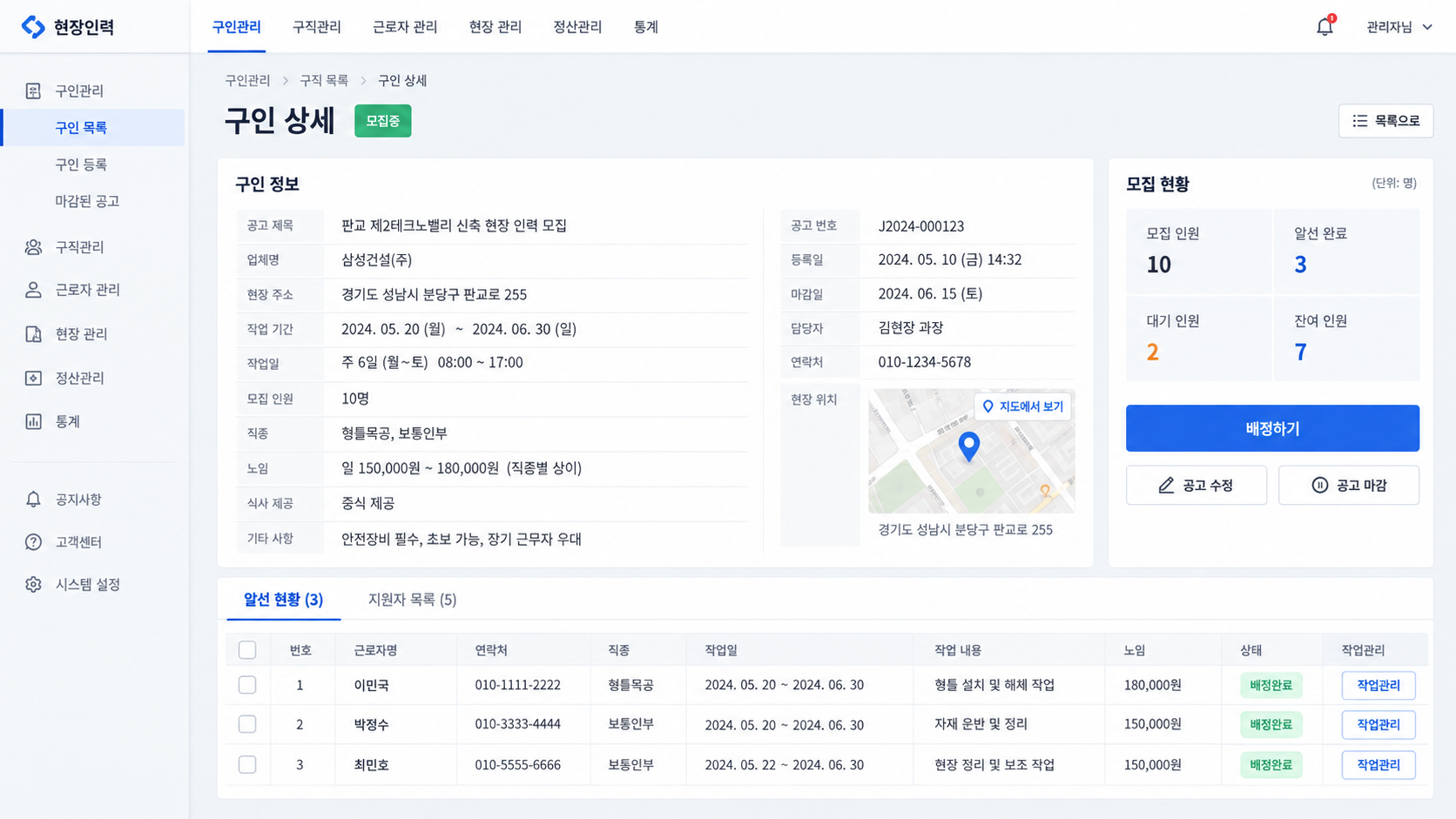This screenshot has width=1456, height=819.
Task: Open 구인관리 top navigation tab
Action: pyautogui.click(x=236, y=27)
